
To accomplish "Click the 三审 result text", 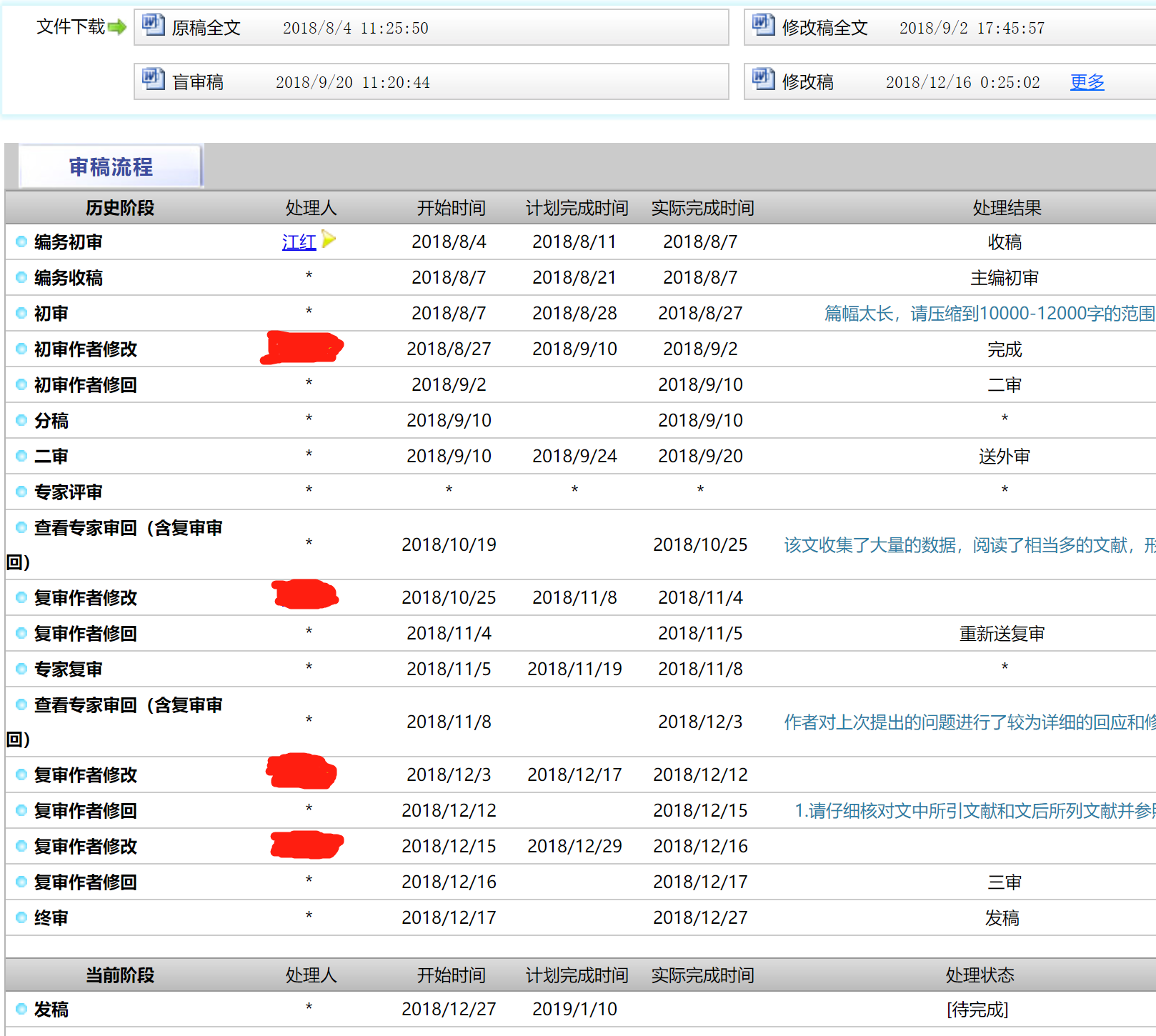I will tap(1005, 882).
